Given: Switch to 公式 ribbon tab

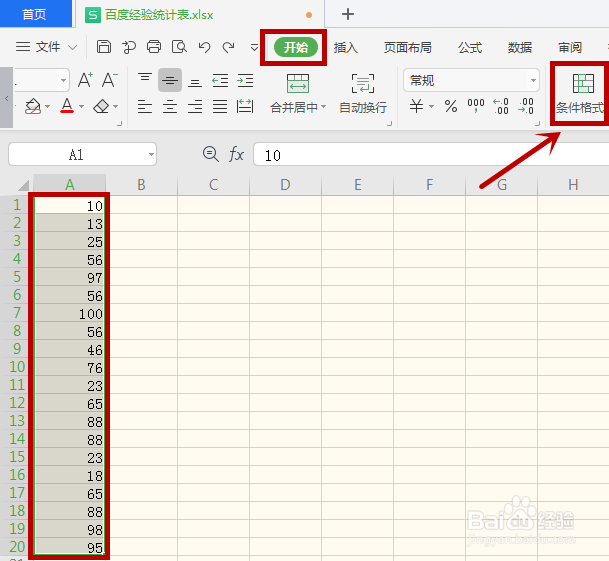Looking at the screenshot, I should click(x=470, y=47).
